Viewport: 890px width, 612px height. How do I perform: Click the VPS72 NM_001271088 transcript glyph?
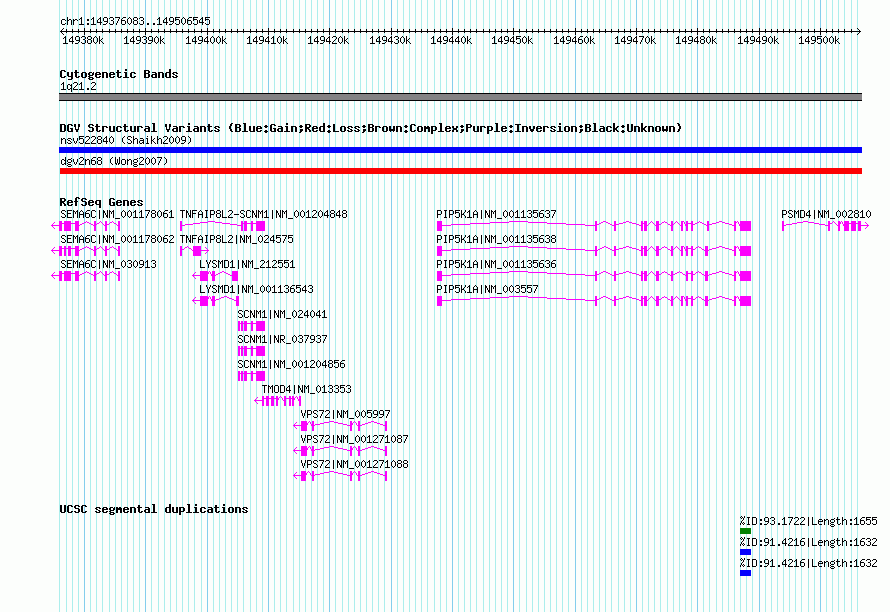pyautogui.click(x=341, y=476)
